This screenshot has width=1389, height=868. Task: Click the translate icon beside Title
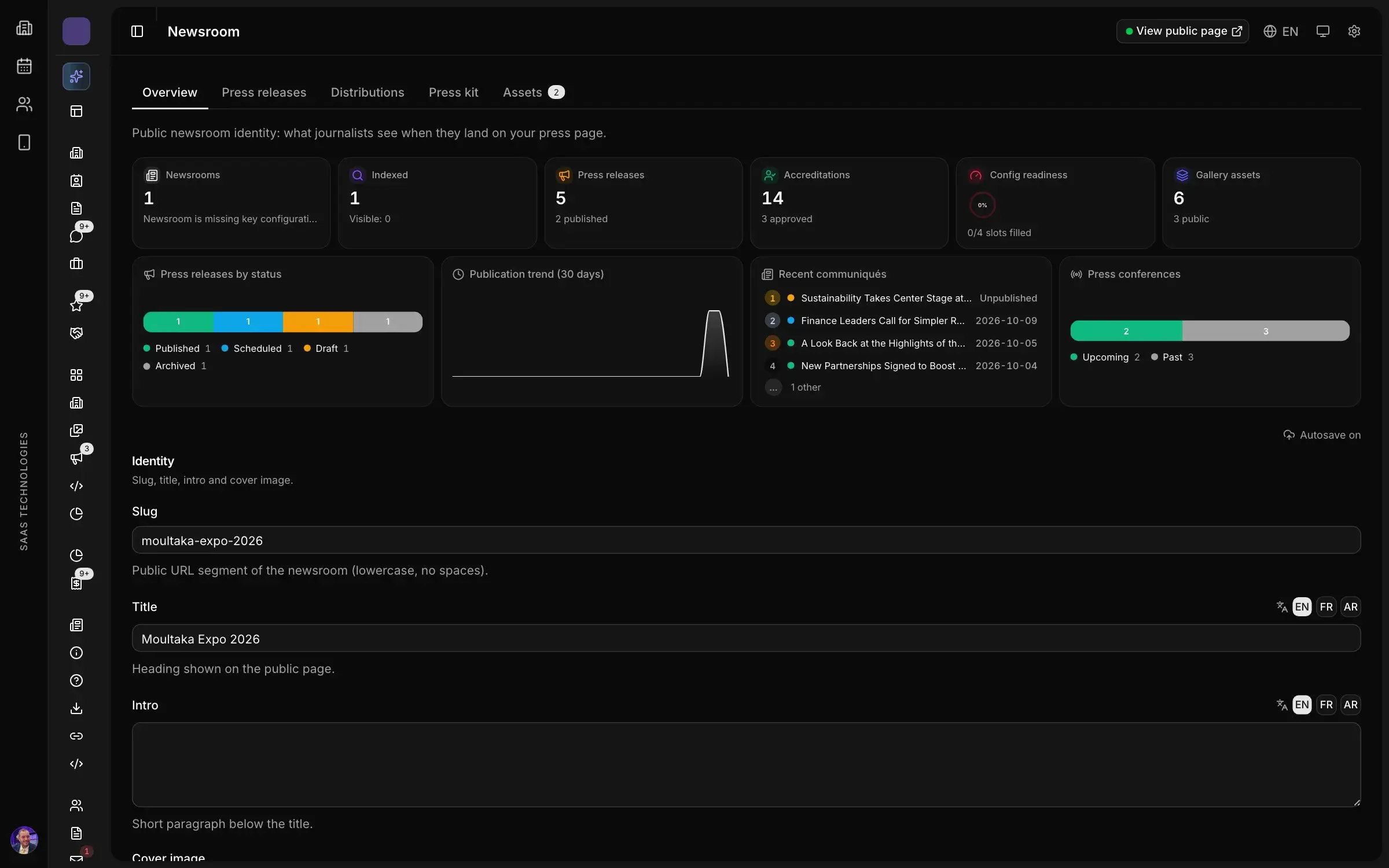[x=1282, y=606]
